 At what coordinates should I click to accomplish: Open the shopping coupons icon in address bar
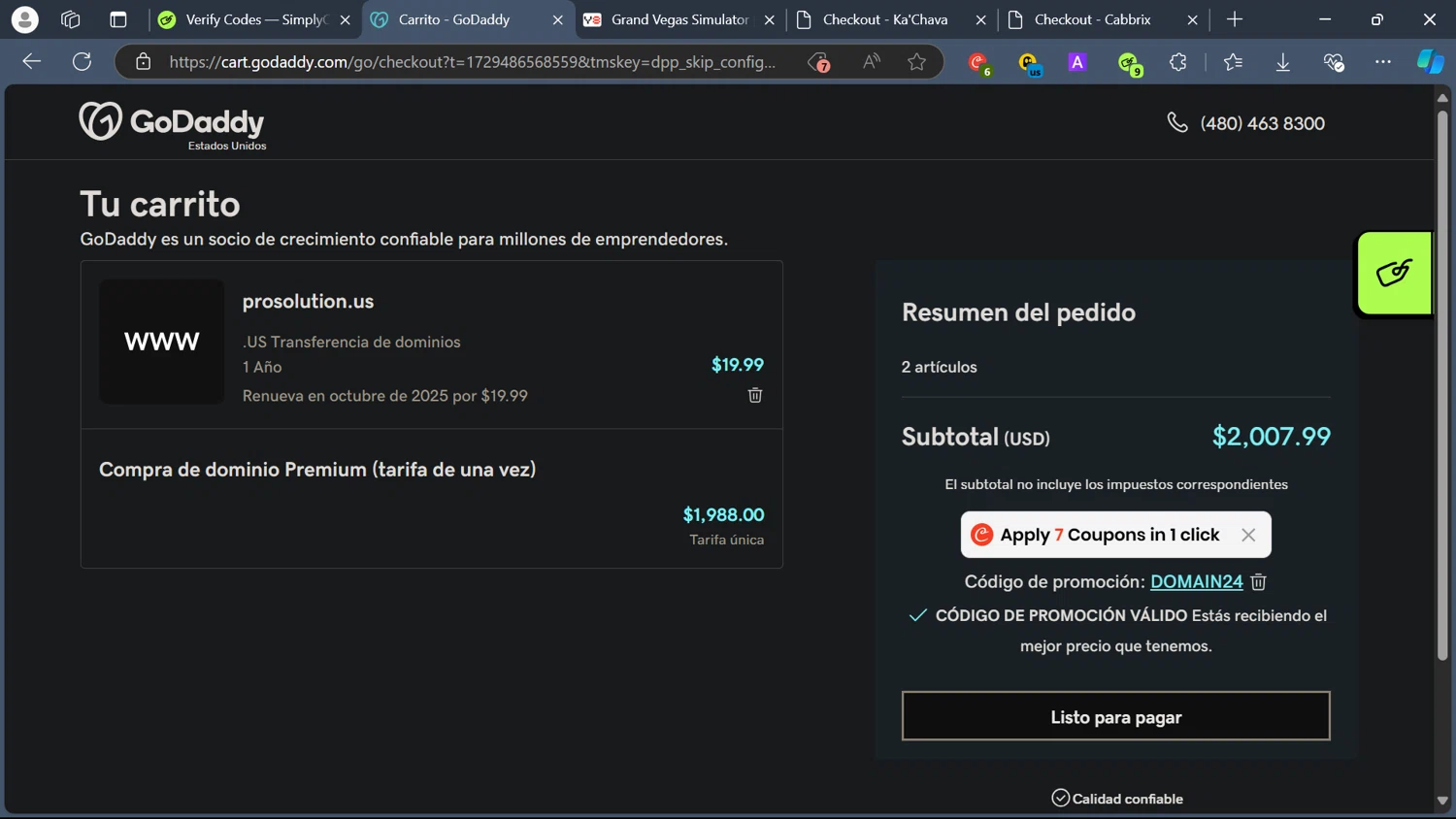pyautogui.click(x=819, y=62)
